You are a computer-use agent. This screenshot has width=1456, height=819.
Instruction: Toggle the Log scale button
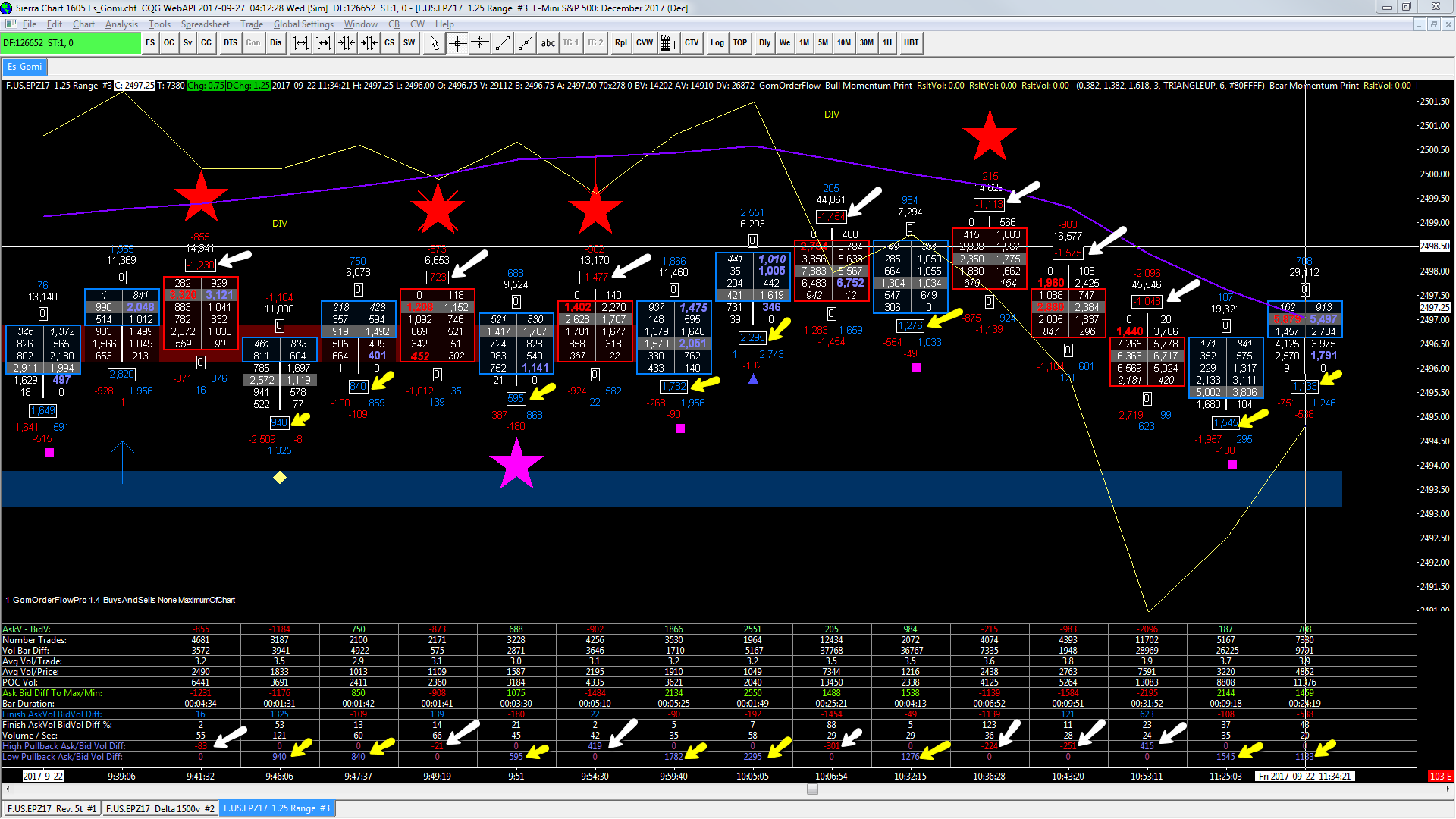717,43
